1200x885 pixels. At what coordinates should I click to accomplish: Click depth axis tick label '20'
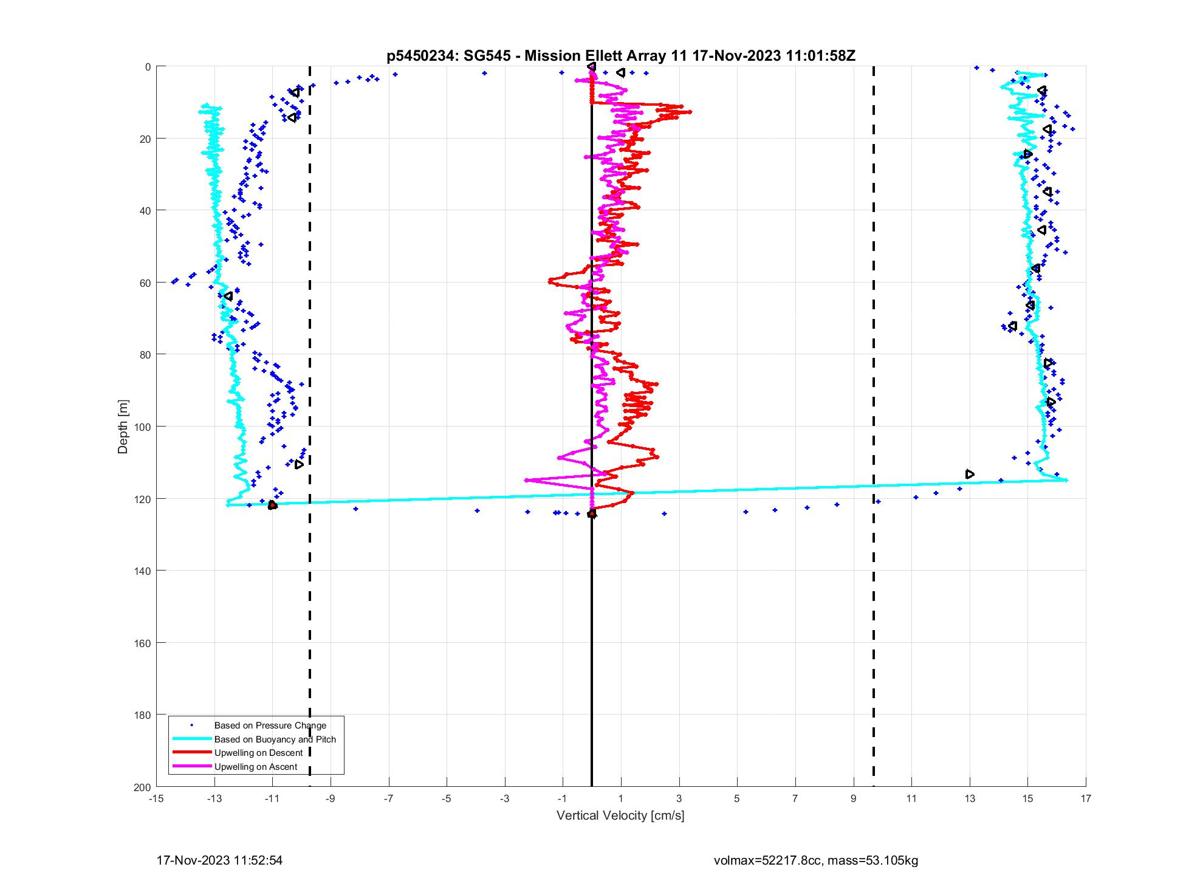coord(144,139)
